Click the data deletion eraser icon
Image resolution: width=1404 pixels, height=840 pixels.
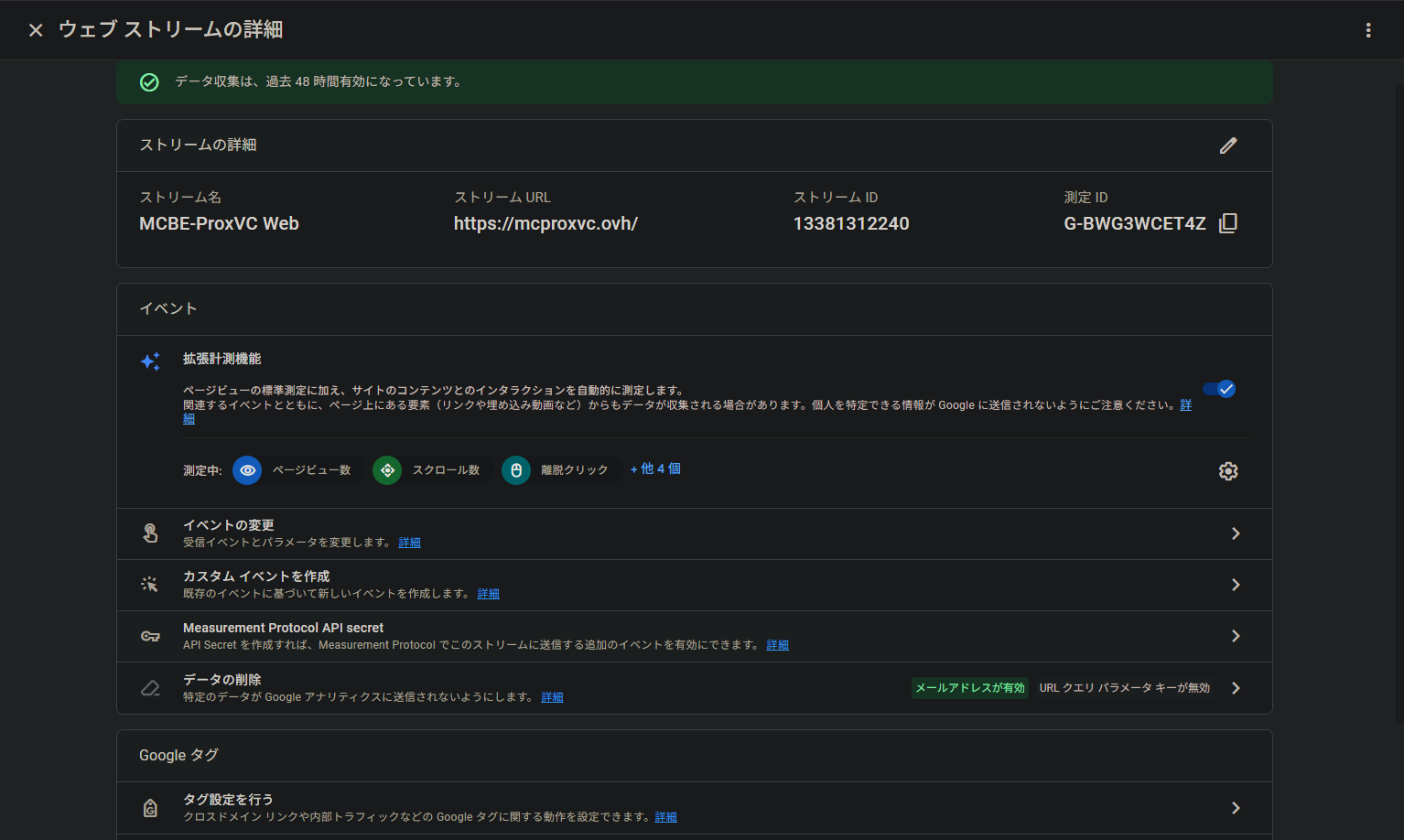(x=150, y=688)
